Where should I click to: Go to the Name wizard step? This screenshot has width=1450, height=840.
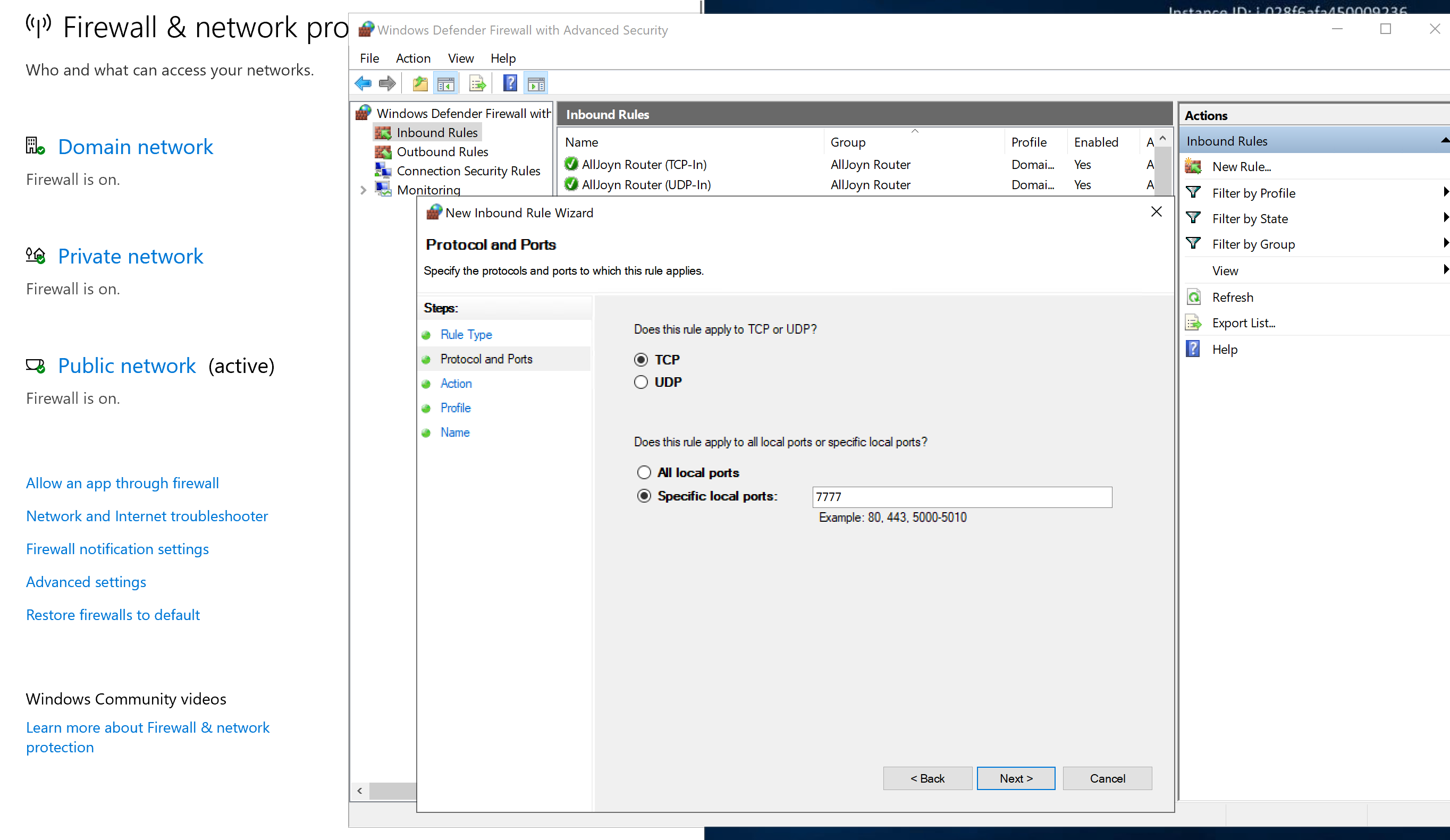pos(454,432)
